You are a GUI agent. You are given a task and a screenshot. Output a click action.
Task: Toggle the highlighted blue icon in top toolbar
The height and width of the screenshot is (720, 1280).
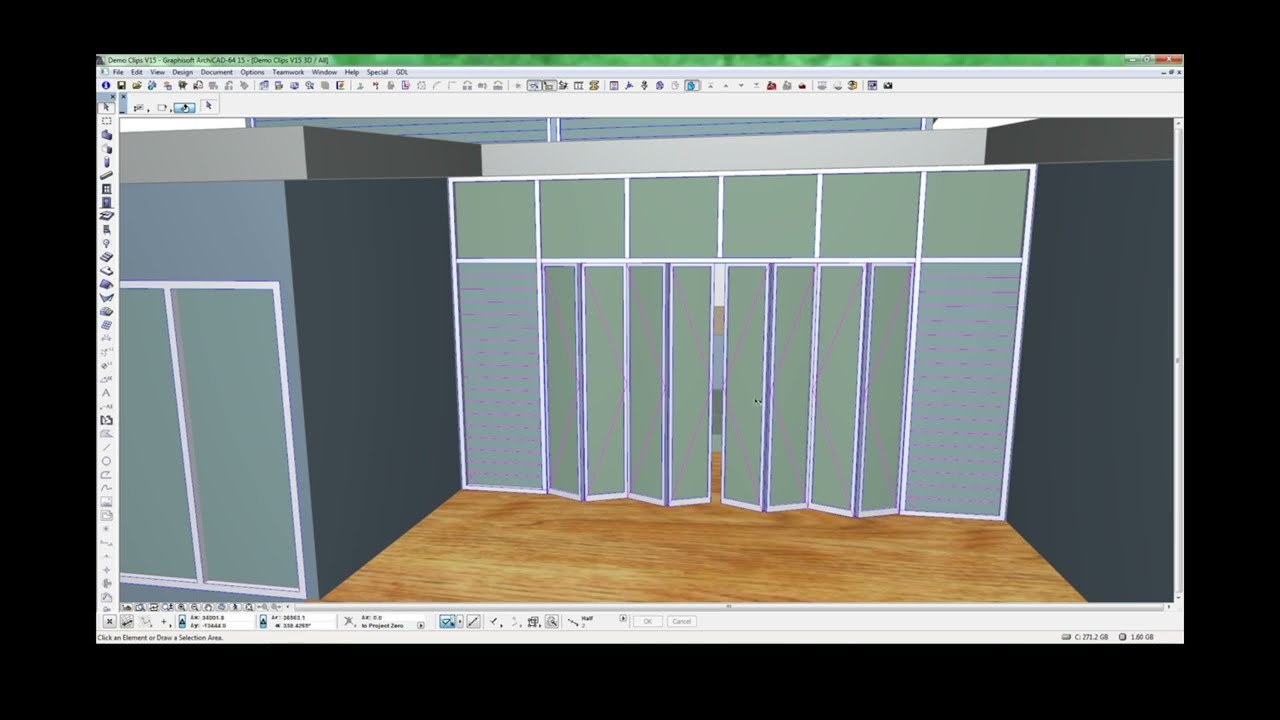[x=692, y=85]
